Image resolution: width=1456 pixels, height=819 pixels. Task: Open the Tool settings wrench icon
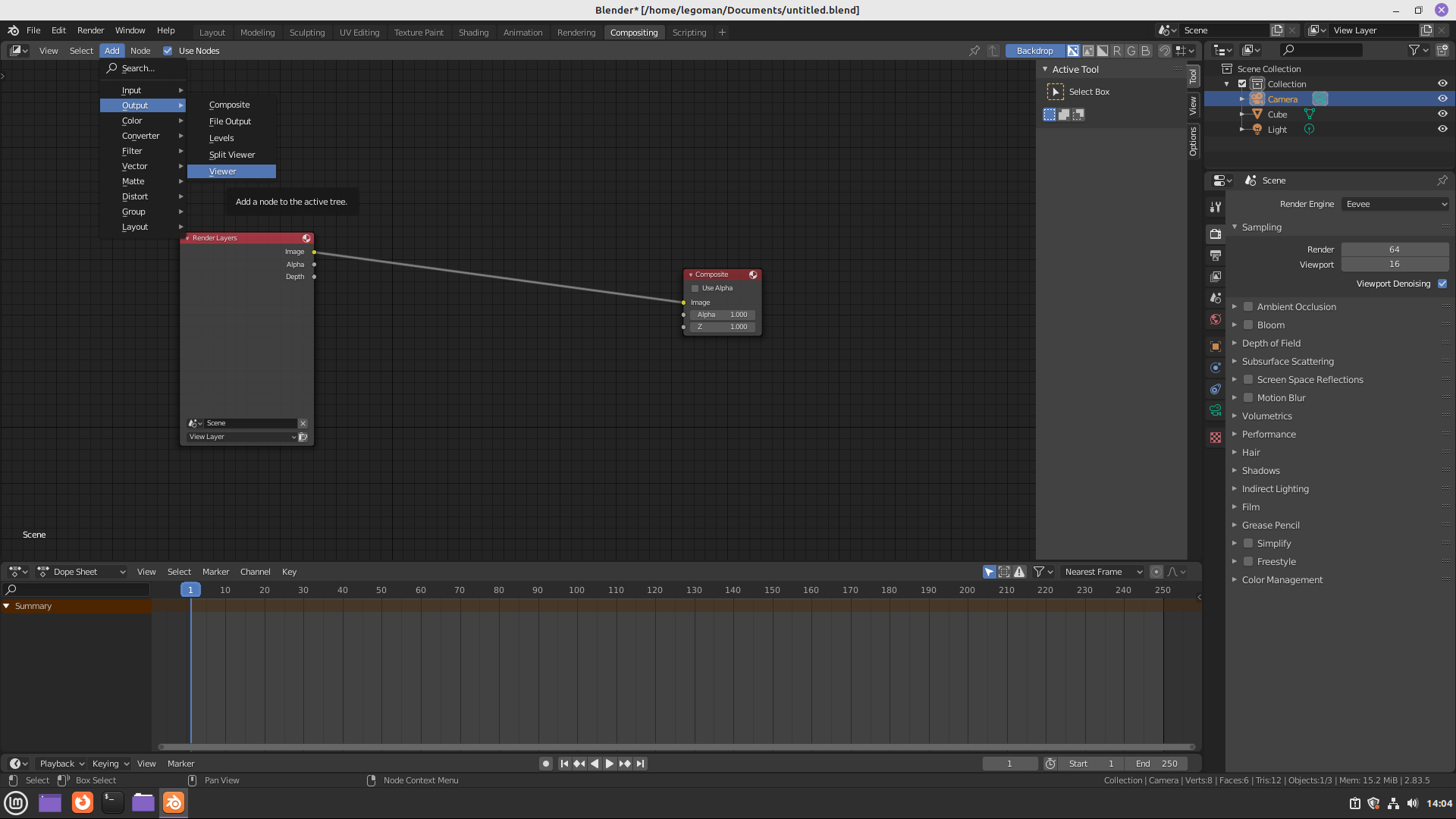[x=1216, y=207]
